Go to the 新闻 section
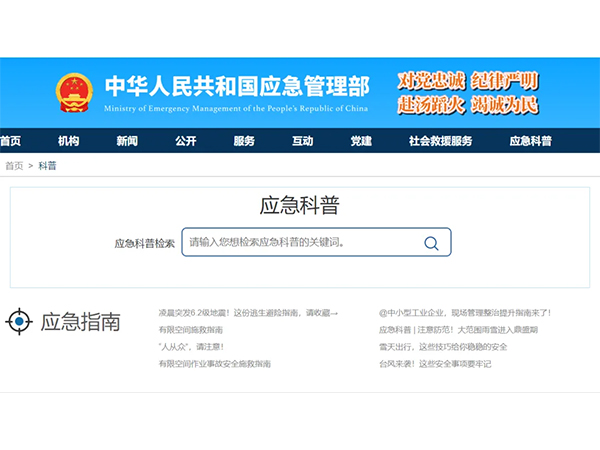 click(127, 141)
